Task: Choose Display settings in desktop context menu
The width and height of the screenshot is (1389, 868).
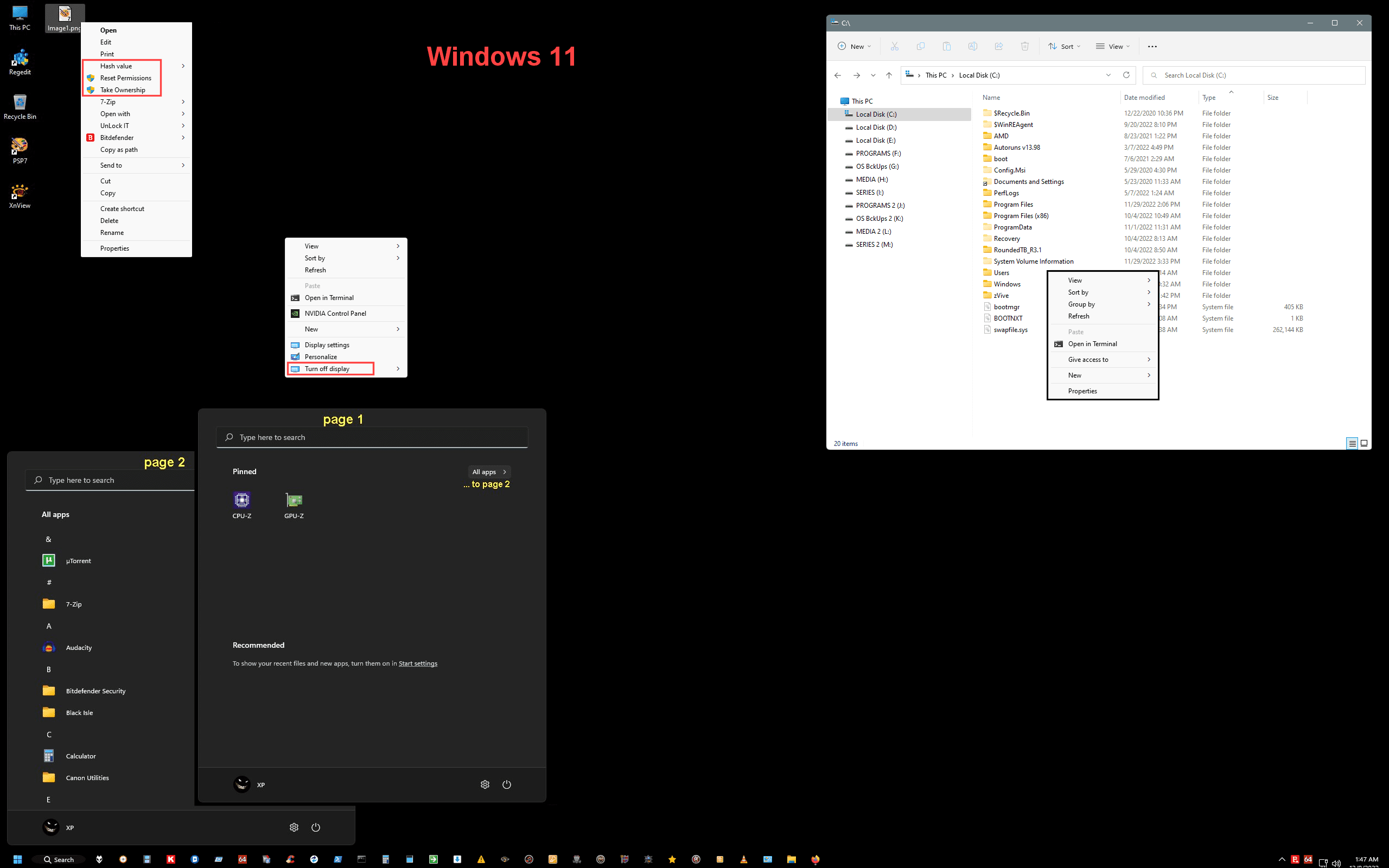Action: (x=346, y=345)
